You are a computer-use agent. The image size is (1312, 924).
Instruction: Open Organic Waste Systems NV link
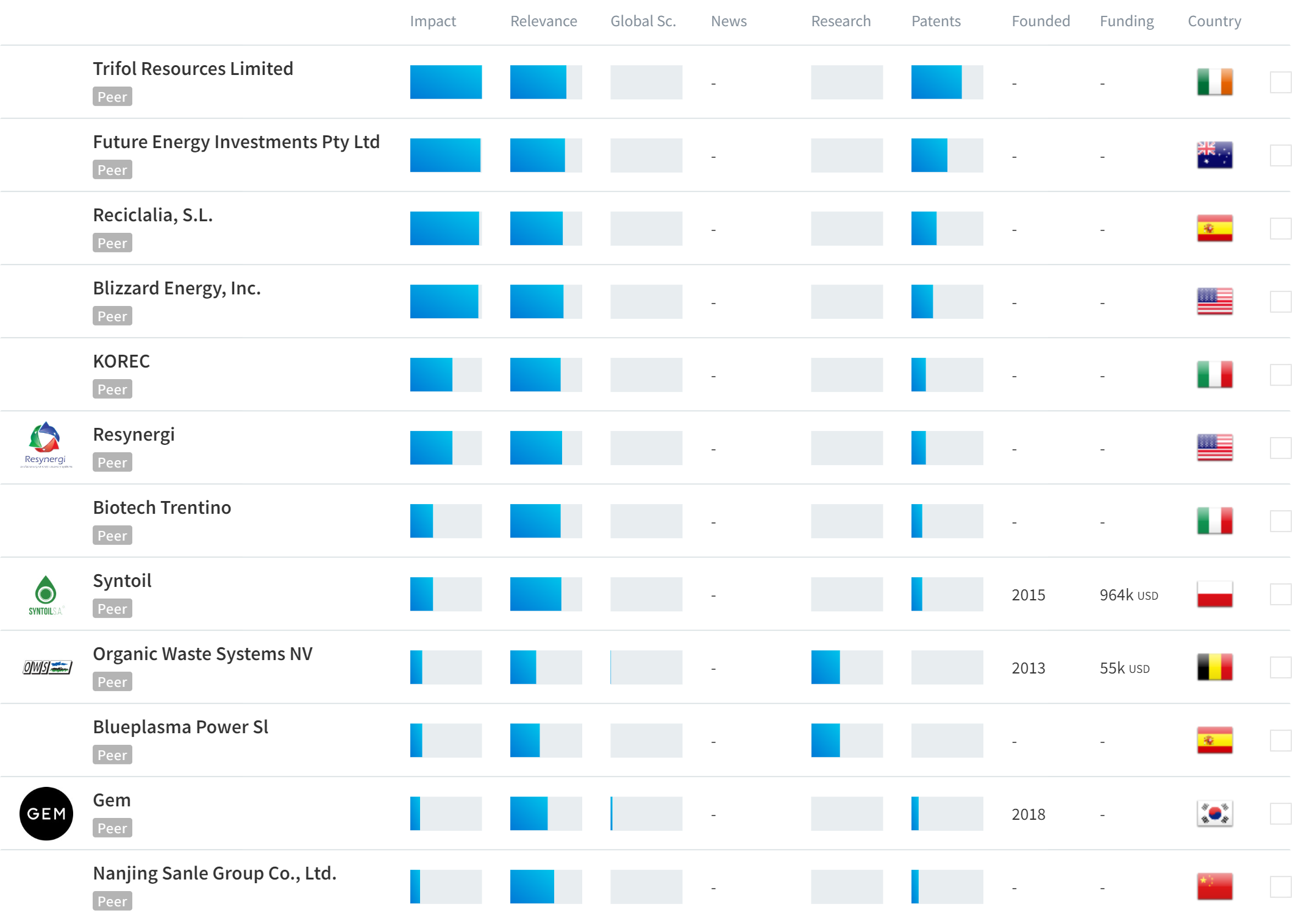point(202,653)
